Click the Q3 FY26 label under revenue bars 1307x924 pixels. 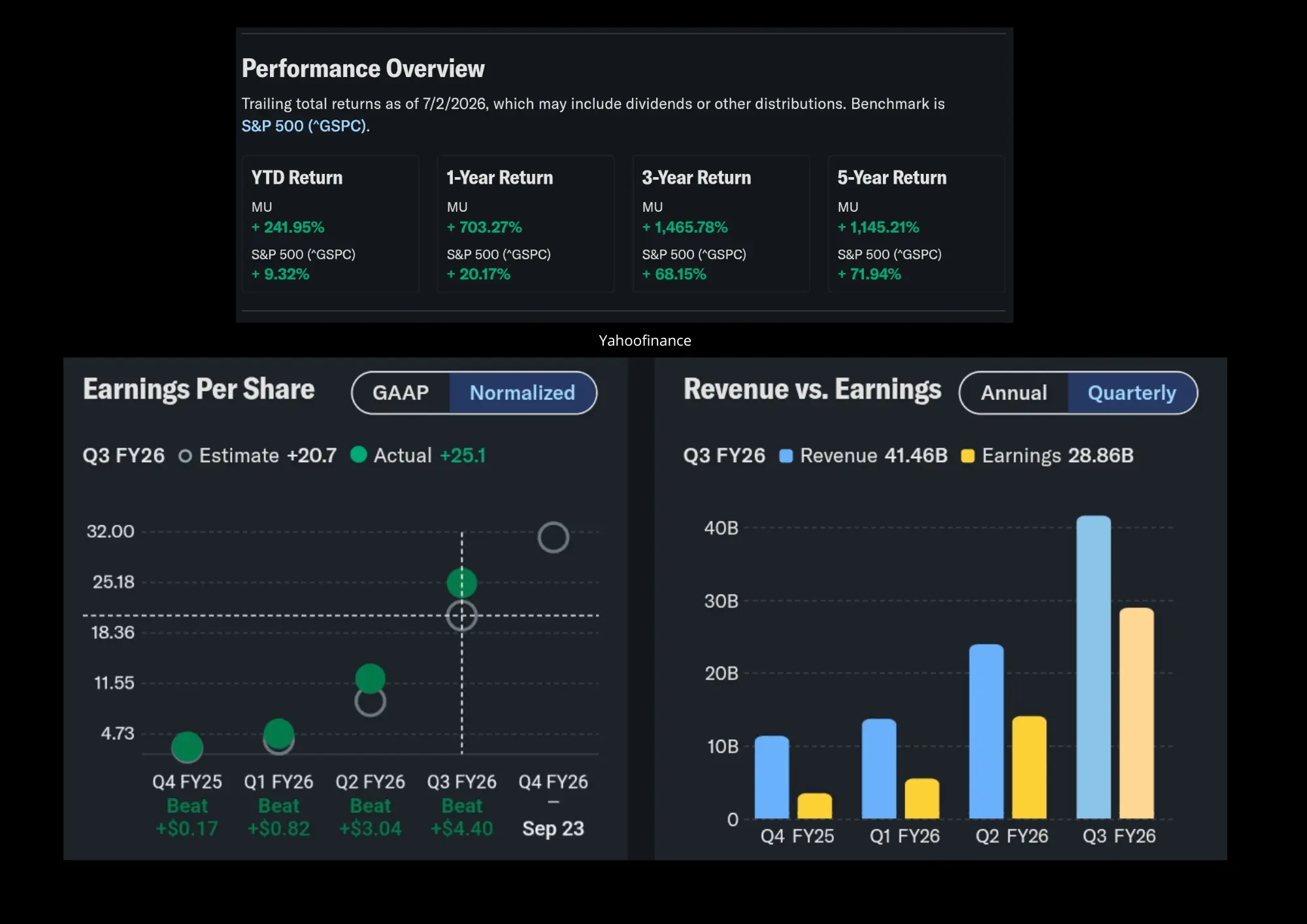tap(1119, 836)
